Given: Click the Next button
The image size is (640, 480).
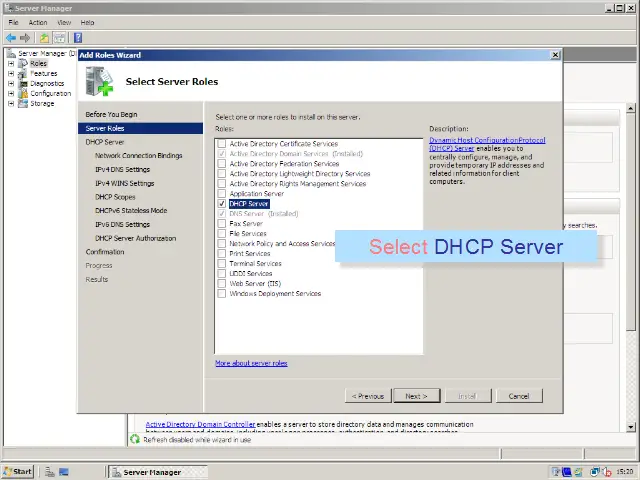Looking at the screenshot, I should point(417,396).
